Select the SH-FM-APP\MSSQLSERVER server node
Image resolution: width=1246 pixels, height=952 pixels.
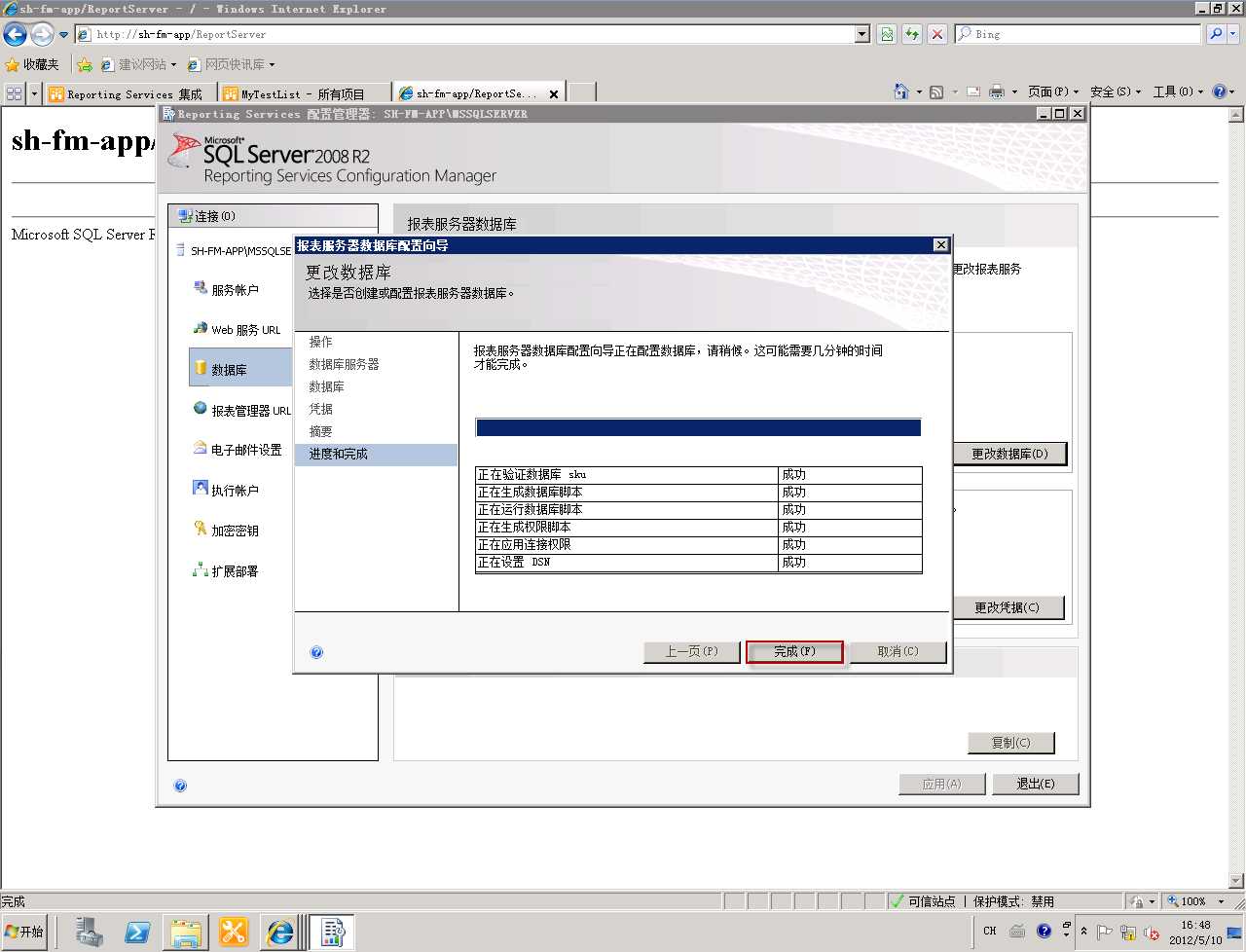pyautogui.click(x=234, y=250)
